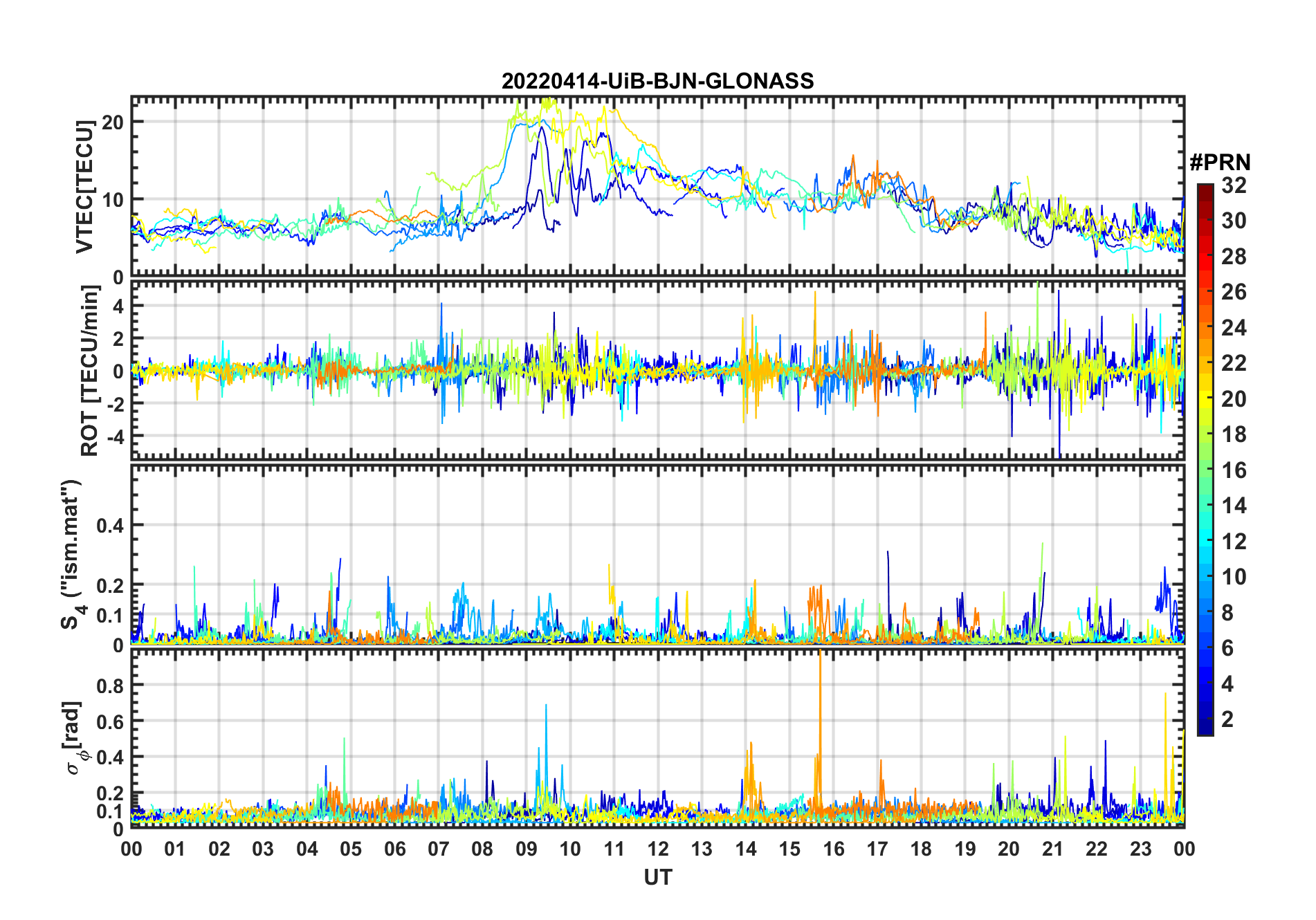Click x-axis hour tick label 11

(x=614, y=849)
